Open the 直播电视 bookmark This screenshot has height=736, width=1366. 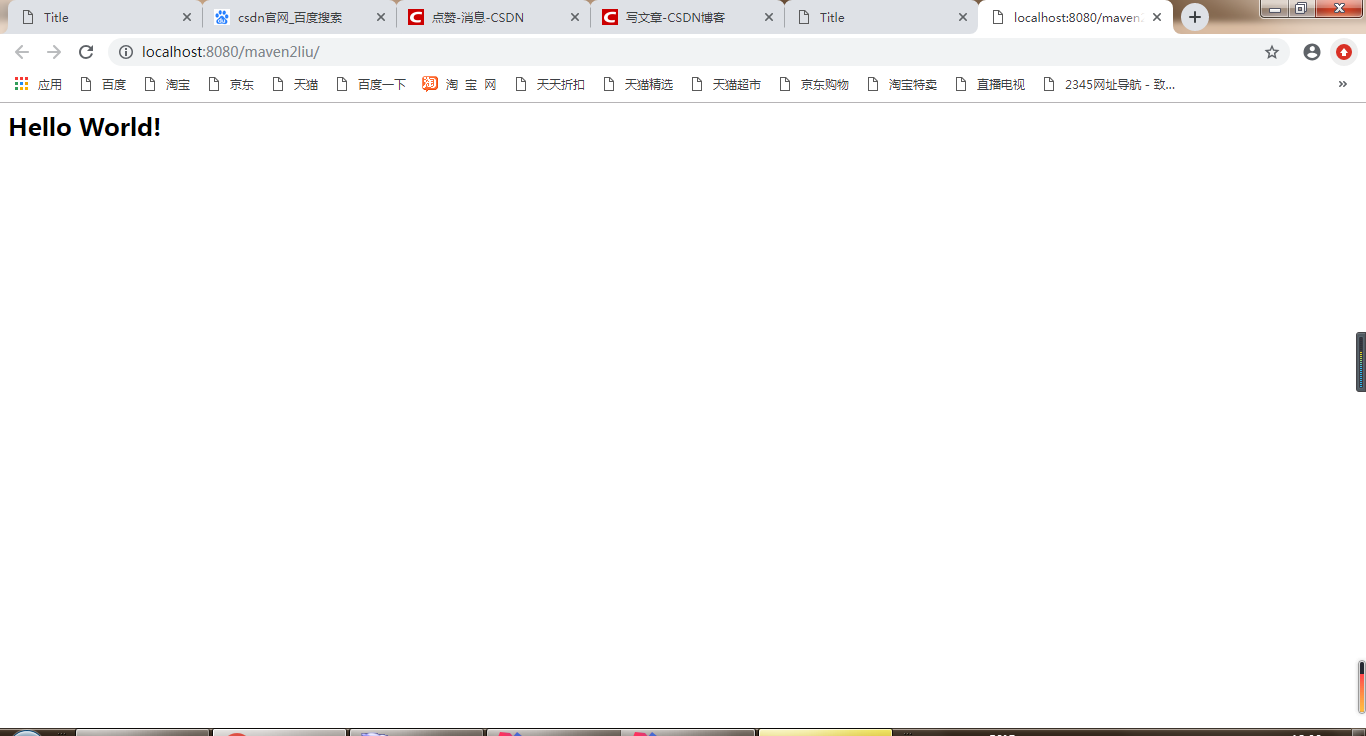pyautogui.click(x=989, y=84)
